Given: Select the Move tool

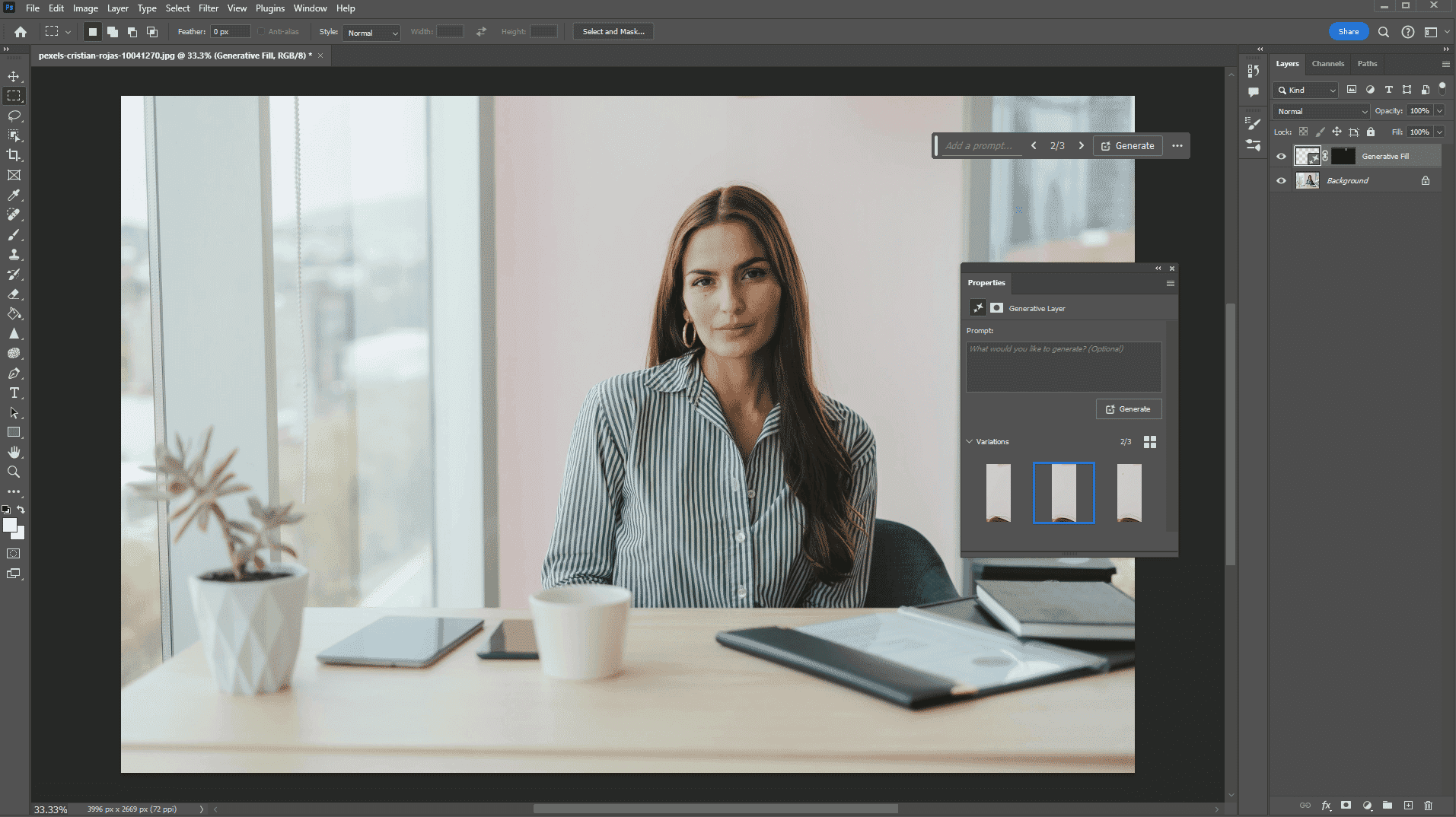Looking at the screenshot, I should click(x=14, y=77).
